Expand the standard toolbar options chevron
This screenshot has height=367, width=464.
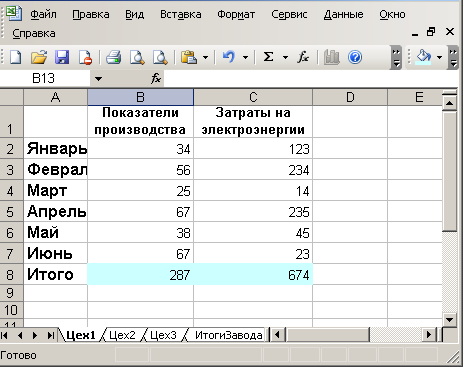[x=396, y=58]
